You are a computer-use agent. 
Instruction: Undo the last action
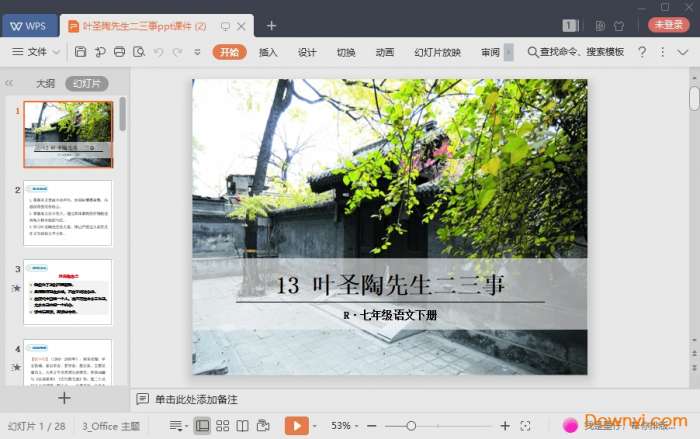tap(158, 52)
